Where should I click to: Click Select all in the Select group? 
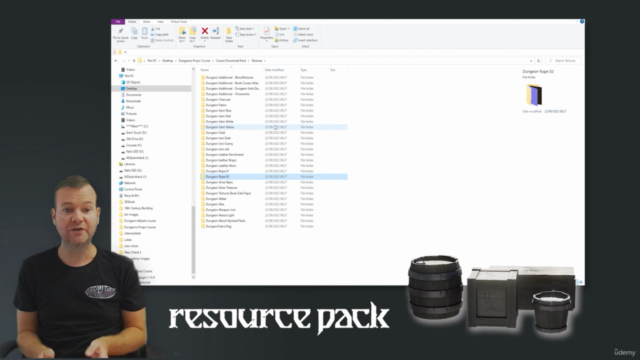tap(302, 29)
